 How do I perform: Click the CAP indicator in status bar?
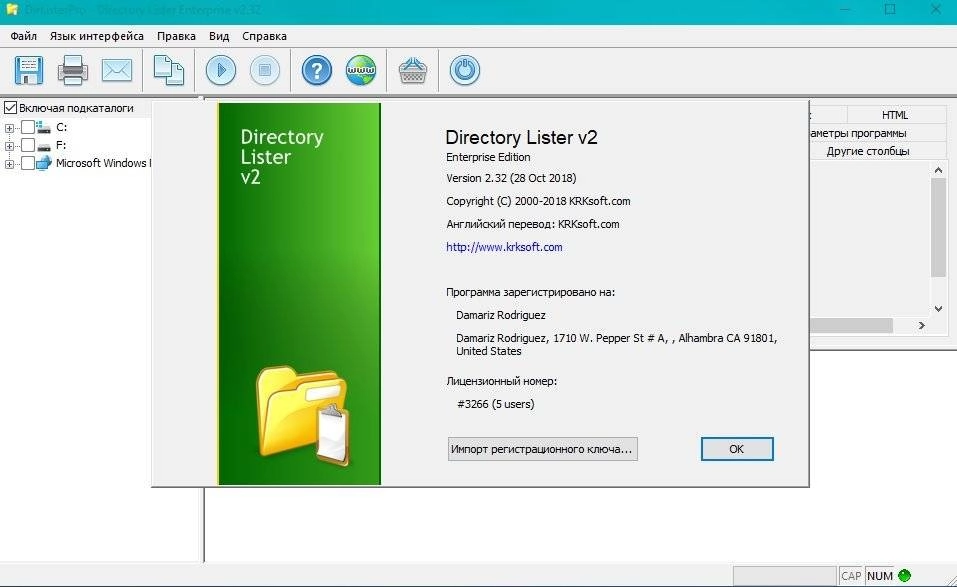[851, 576]
